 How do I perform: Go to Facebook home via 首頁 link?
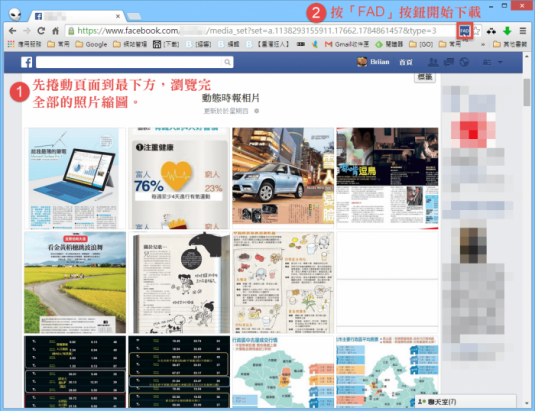[x=406, y=62]
